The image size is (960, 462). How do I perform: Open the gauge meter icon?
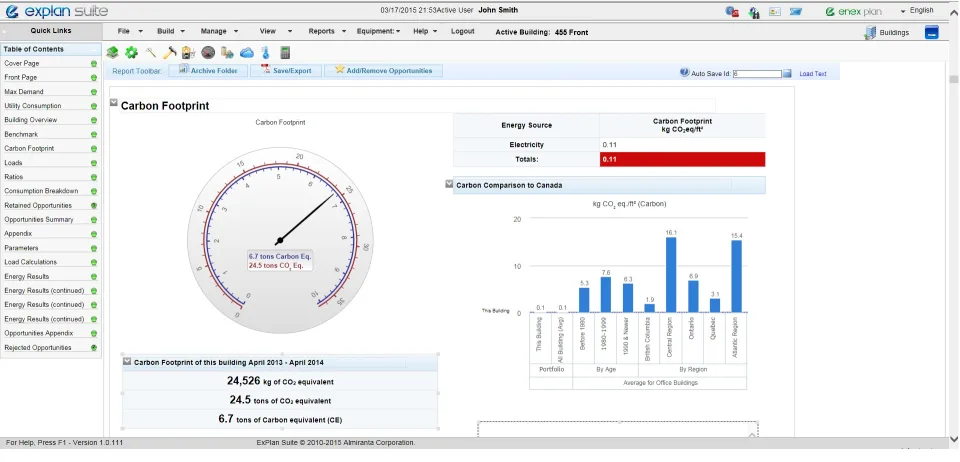(208, 53)
